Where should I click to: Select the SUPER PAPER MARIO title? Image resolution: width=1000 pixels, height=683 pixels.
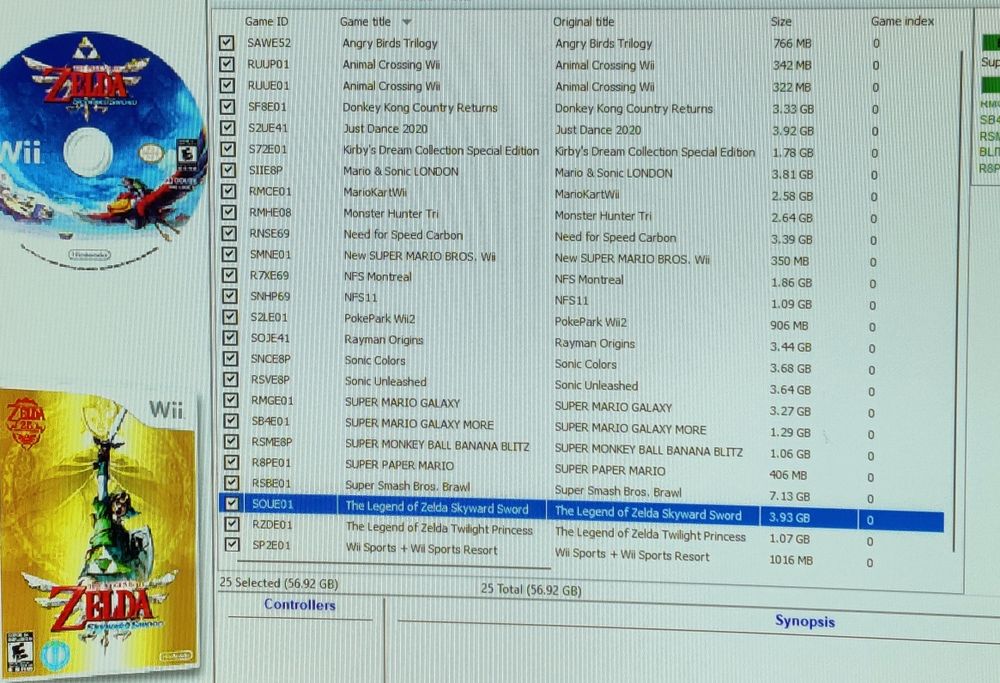coord(399,465)
